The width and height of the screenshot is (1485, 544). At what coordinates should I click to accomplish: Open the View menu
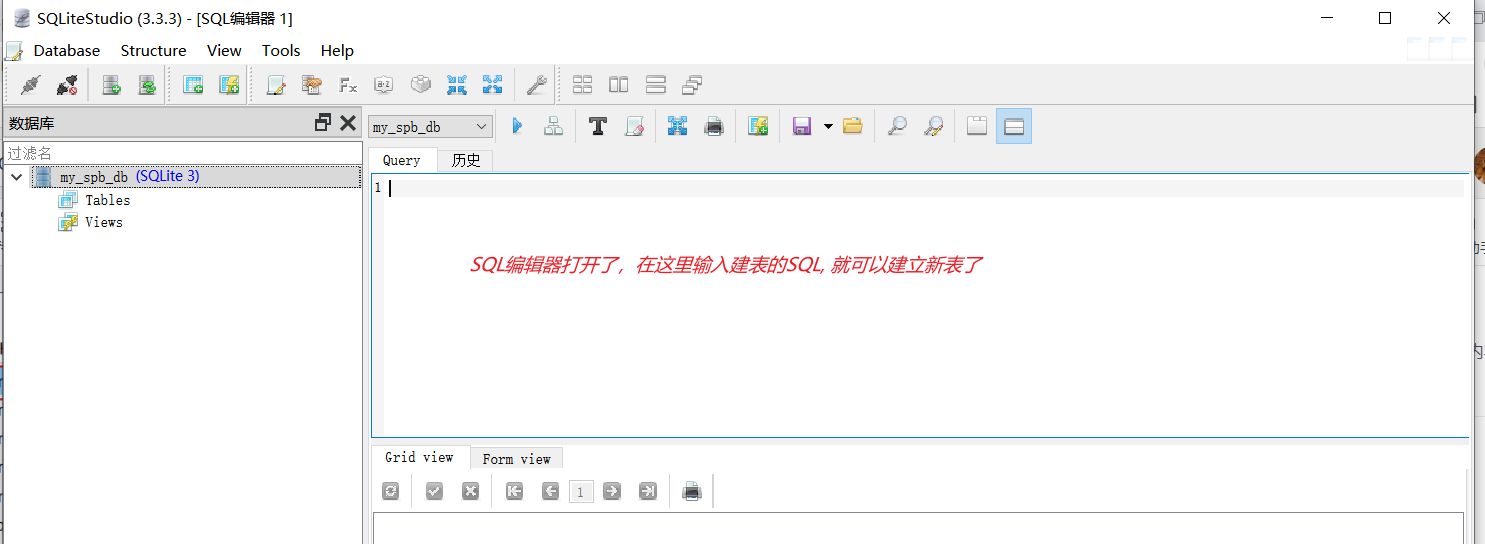click(x=224, y=50)
